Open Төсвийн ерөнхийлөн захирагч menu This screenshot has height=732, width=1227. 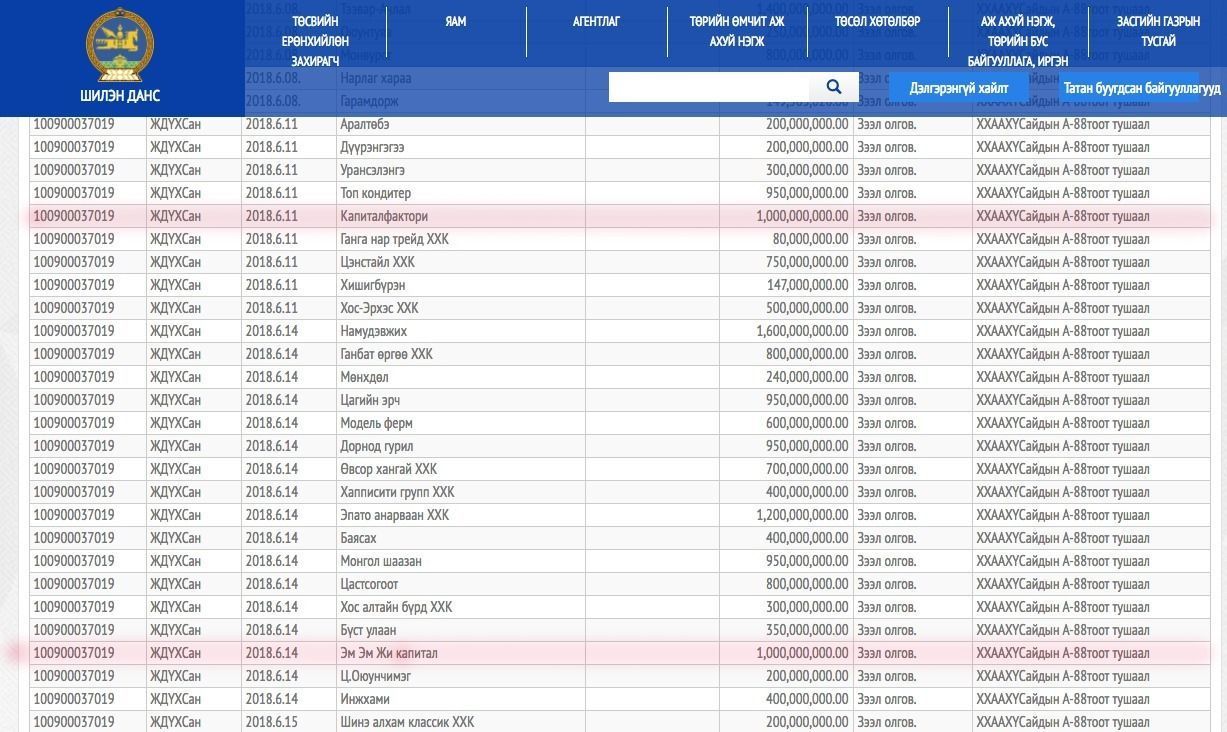point(315,41)
